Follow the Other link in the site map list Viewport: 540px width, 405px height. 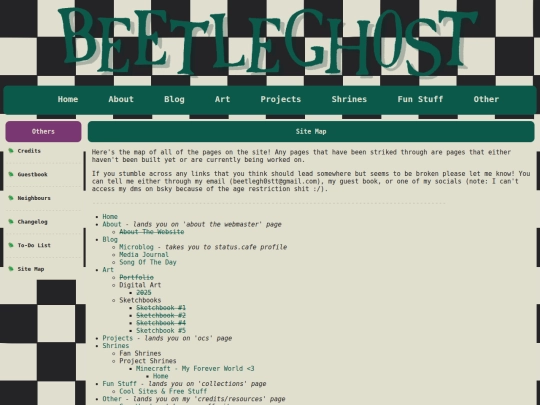(112, 398)
